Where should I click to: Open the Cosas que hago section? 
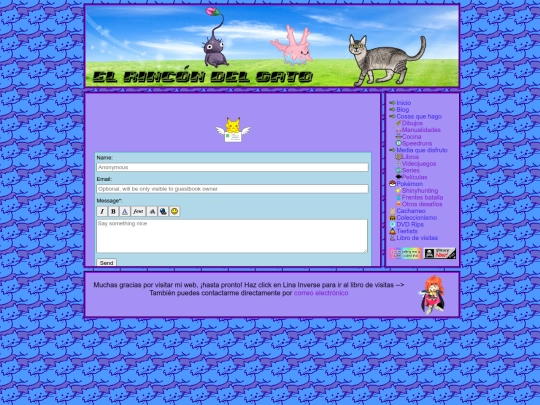point(419,116)
